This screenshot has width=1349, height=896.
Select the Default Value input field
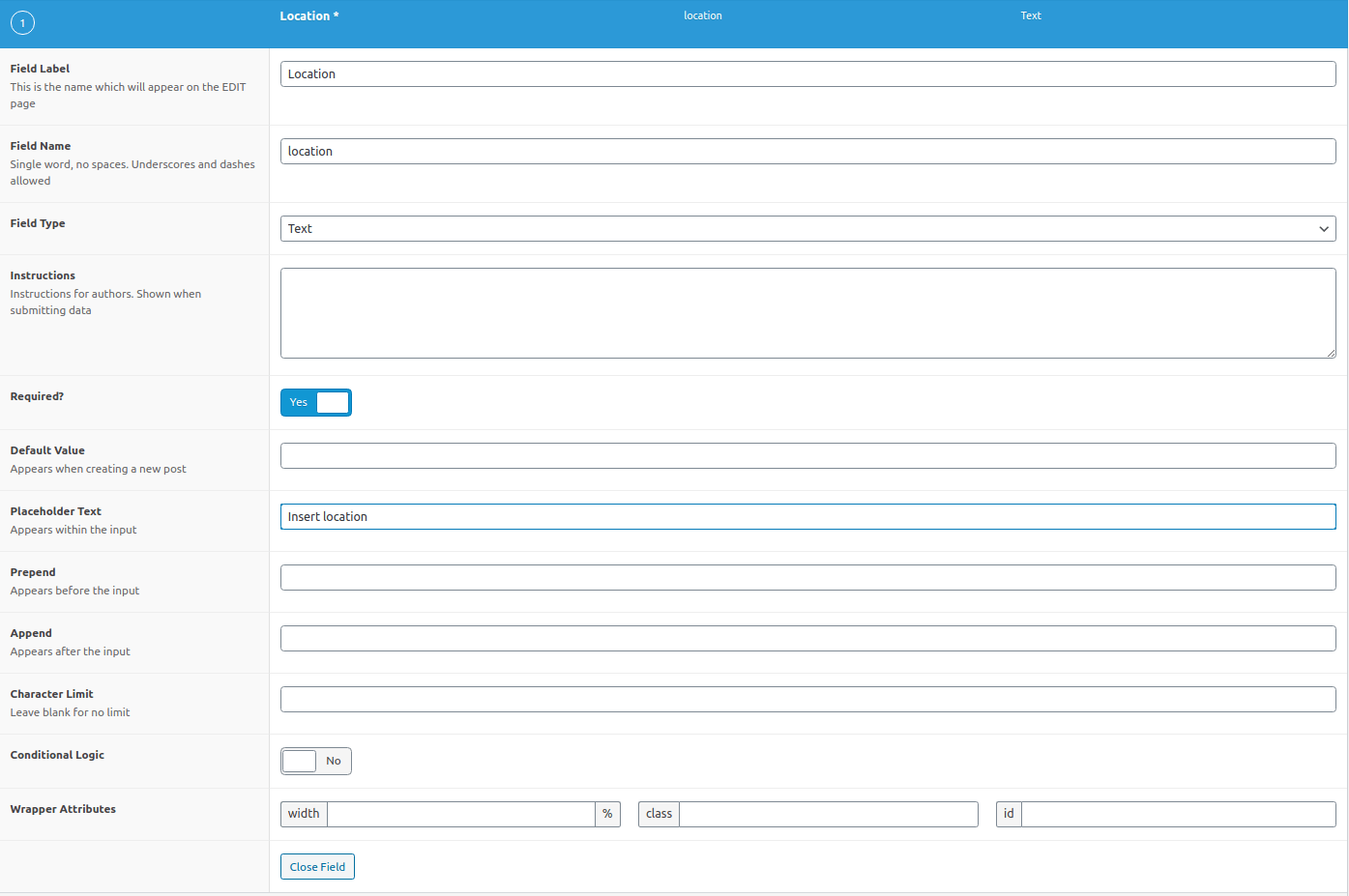click(x=807, y=455)
